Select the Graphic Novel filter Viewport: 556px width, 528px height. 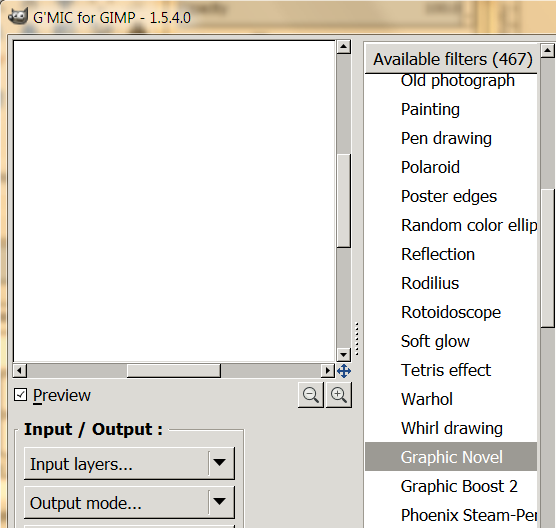[x=451, y=457]
